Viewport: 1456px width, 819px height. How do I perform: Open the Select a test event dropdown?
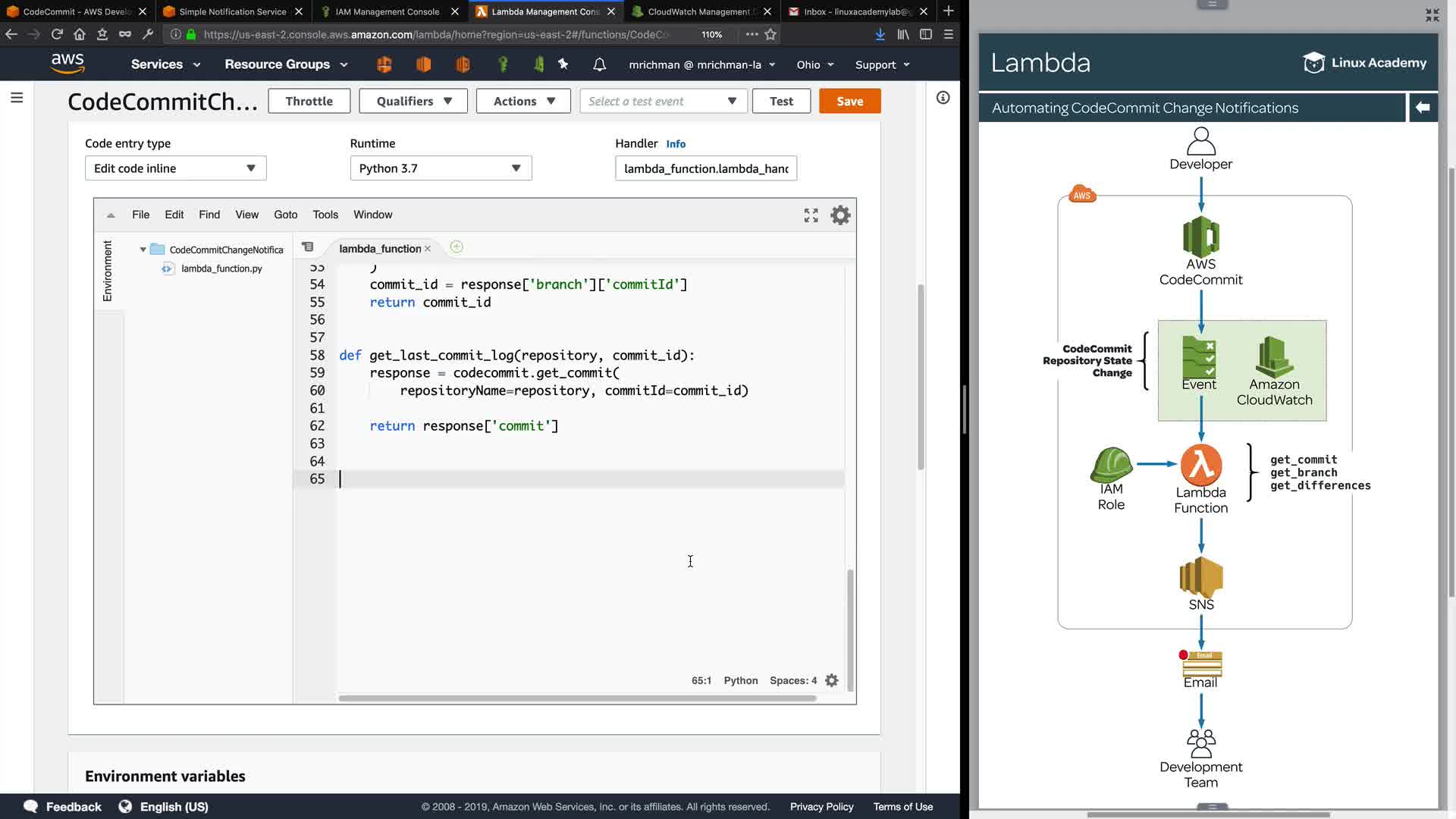pos(663,101)
